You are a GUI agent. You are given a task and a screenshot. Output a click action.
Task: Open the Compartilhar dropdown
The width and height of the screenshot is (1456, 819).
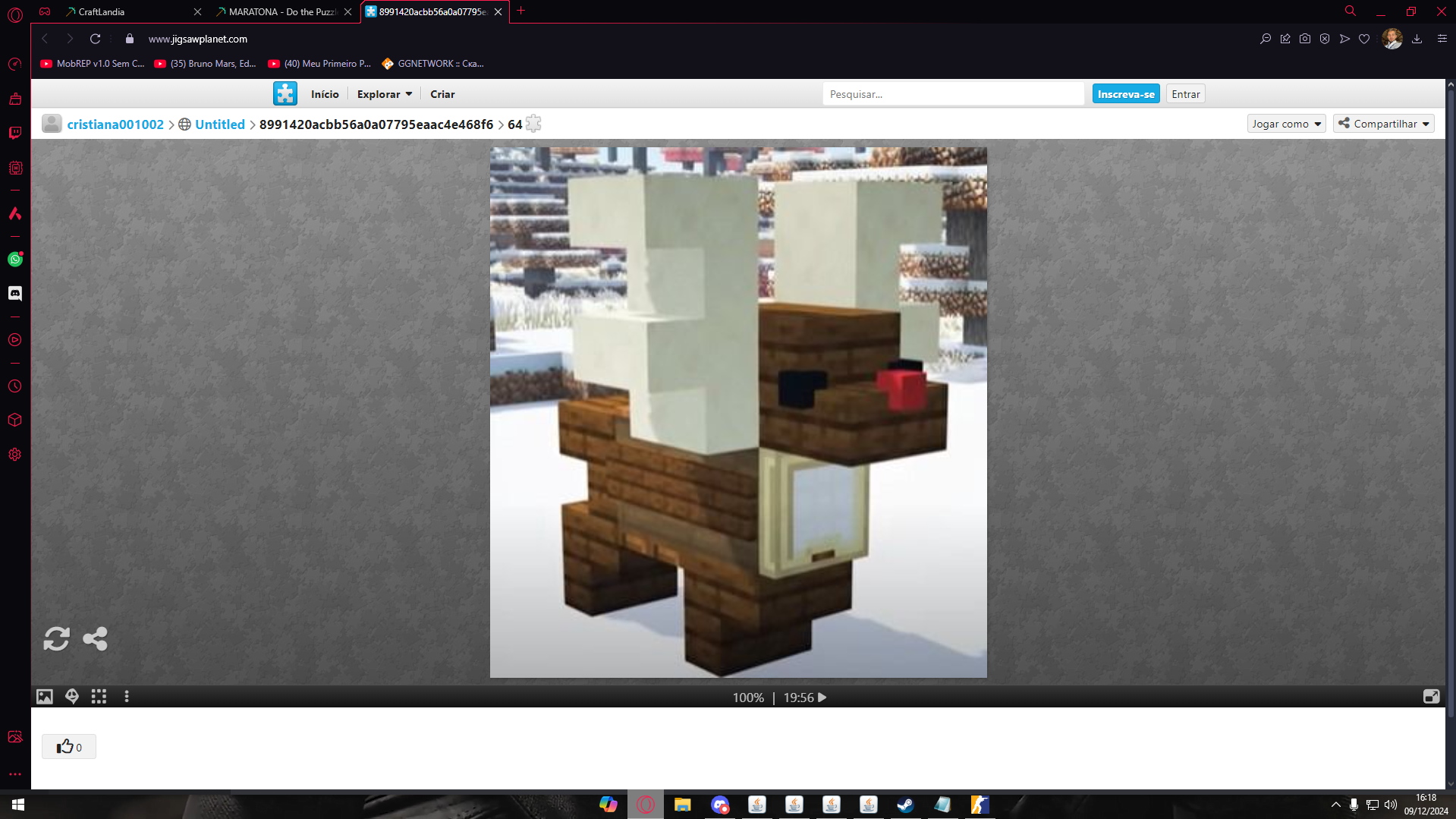pos(1384,124)
